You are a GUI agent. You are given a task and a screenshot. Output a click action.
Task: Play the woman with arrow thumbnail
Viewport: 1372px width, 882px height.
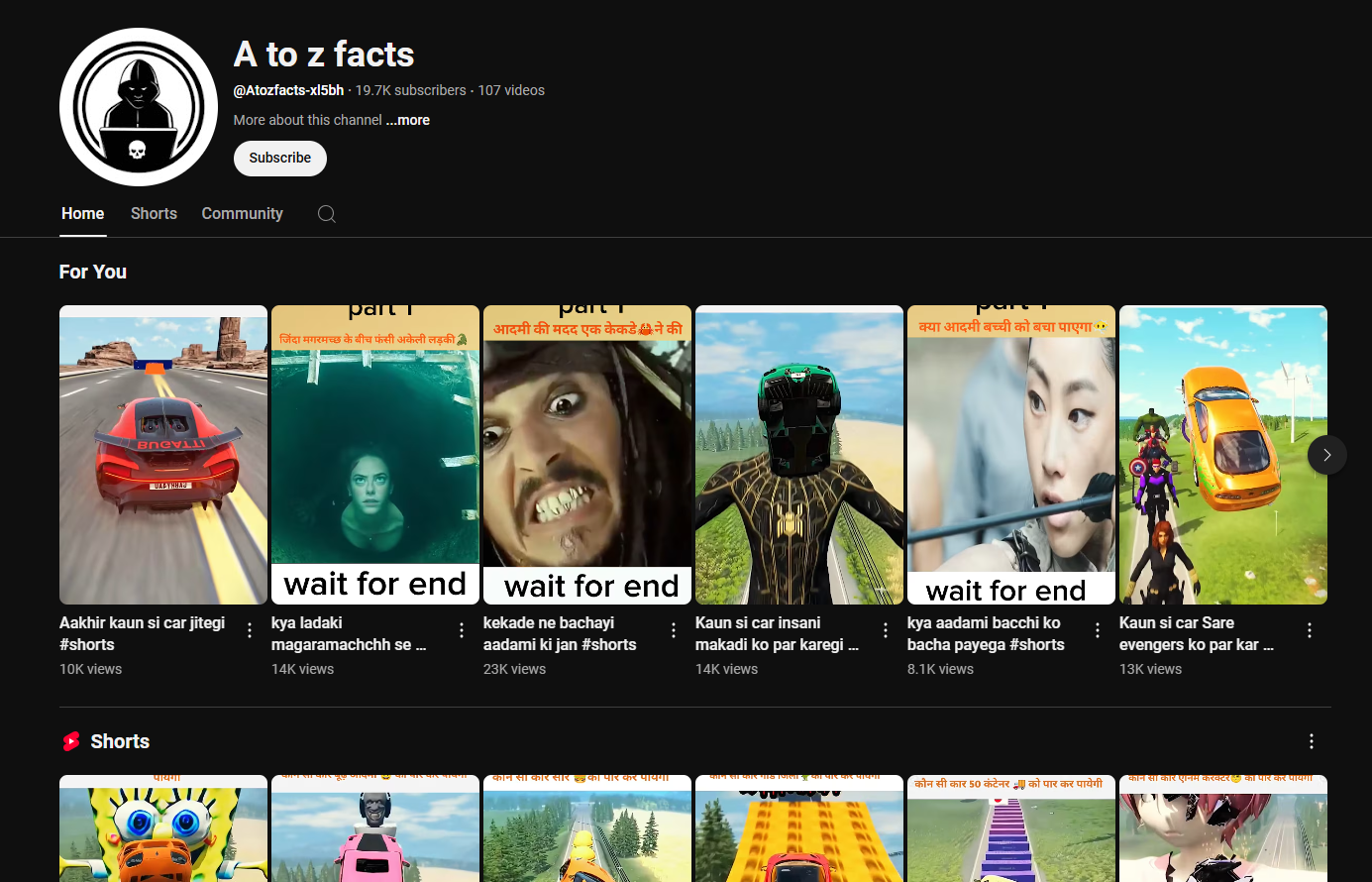(1011, 455)
